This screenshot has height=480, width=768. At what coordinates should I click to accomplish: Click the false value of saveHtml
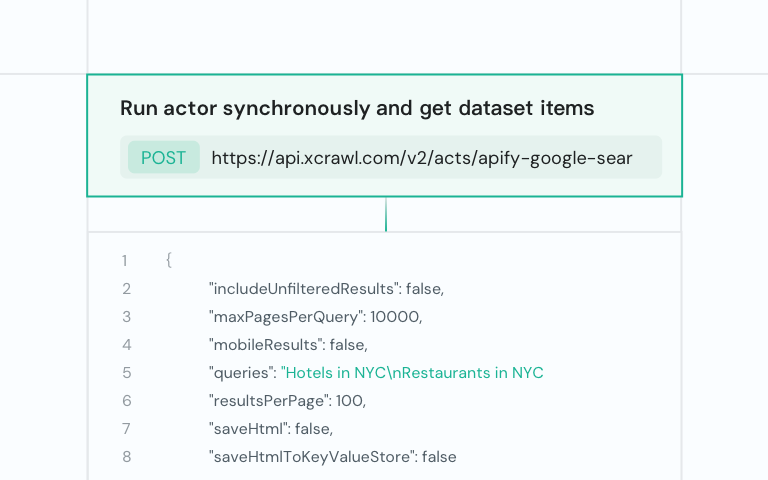313,429
